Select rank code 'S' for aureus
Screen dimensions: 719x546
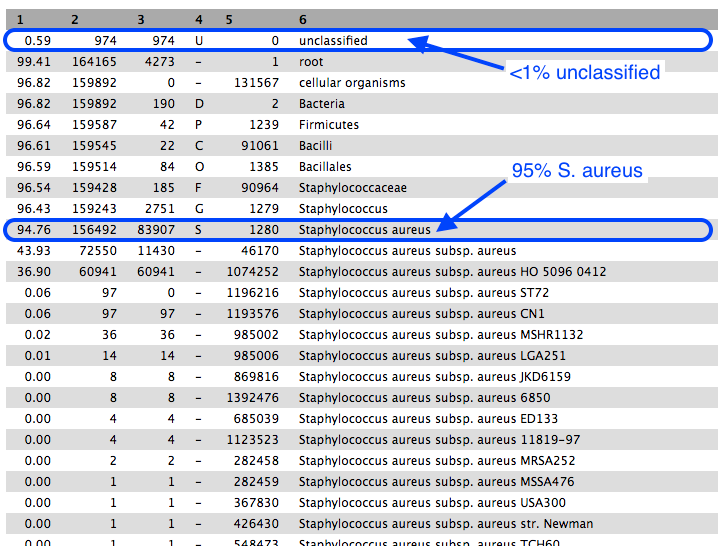[x=198, y=230]
